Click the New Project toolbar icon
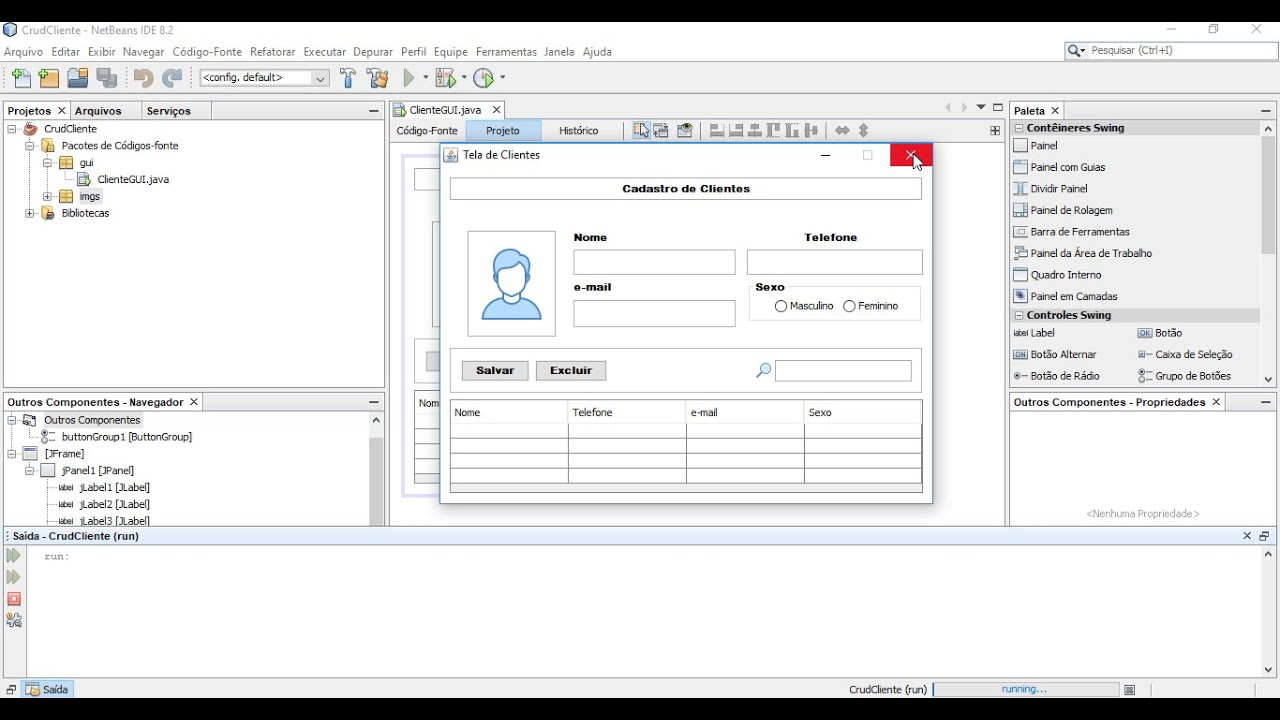The image size is (1280, 720). (49, 78)
